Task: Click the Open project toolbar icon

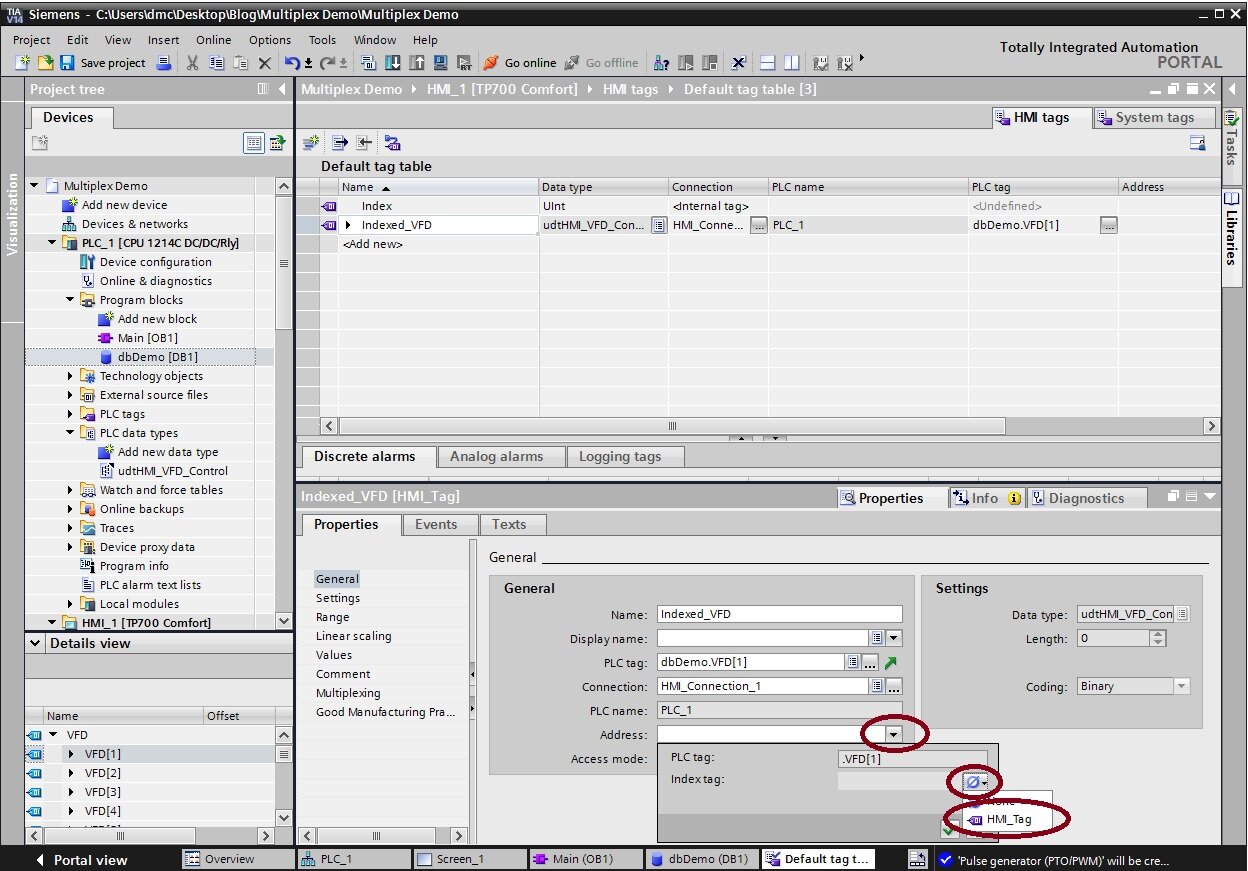Action: point(45,63)
